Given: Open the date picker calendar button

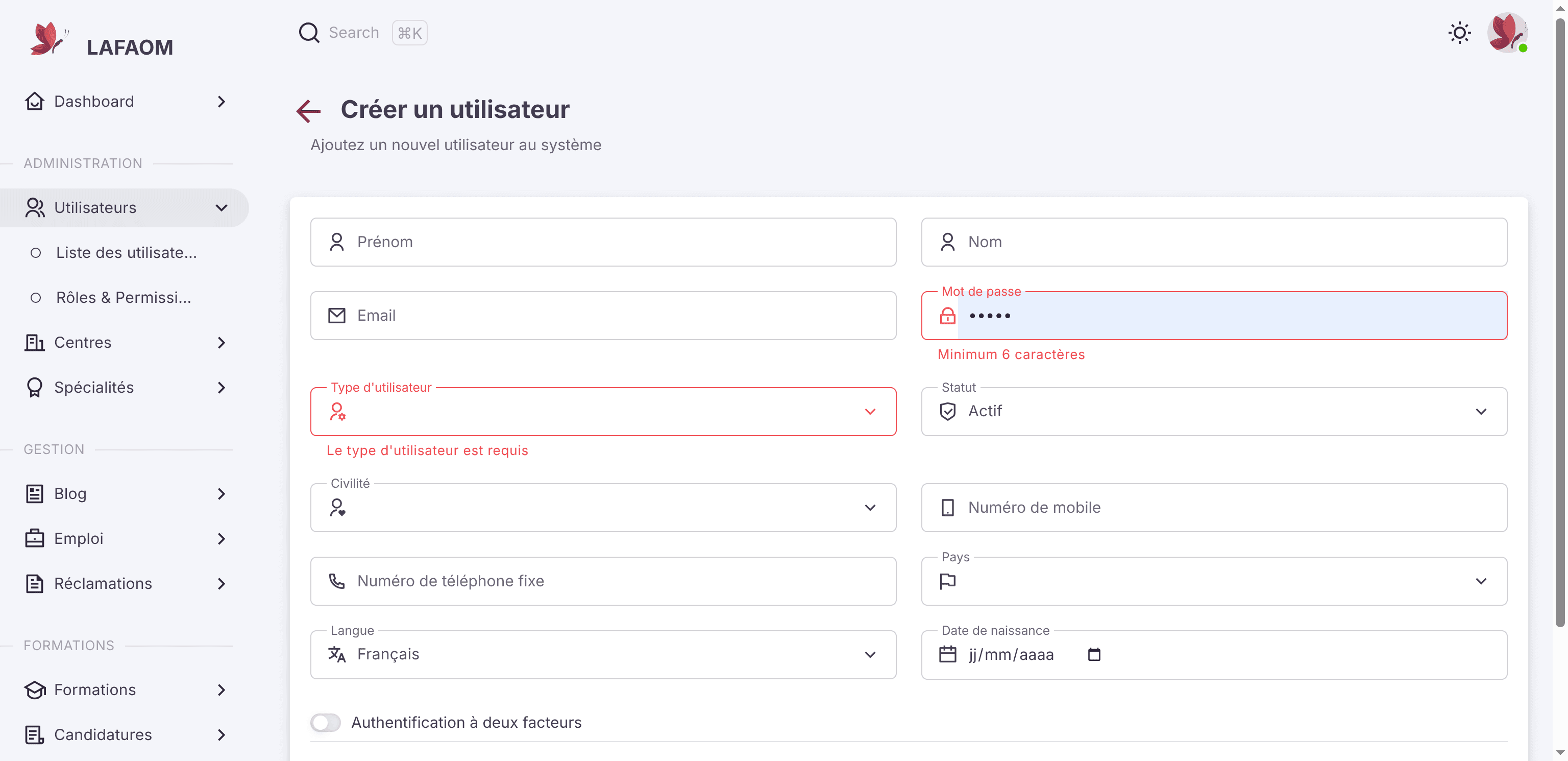Looking at the screenshot, I should pyautogui.click(x=1094, y=654).
